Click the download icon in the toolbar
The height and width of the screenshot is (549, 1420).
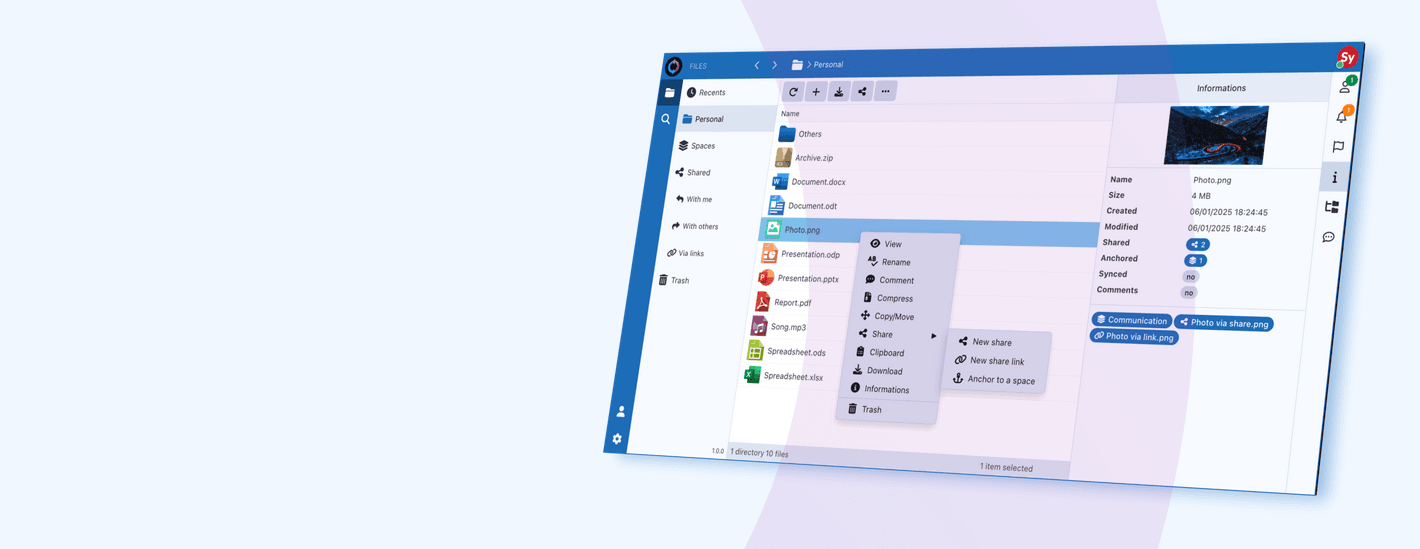839,92
